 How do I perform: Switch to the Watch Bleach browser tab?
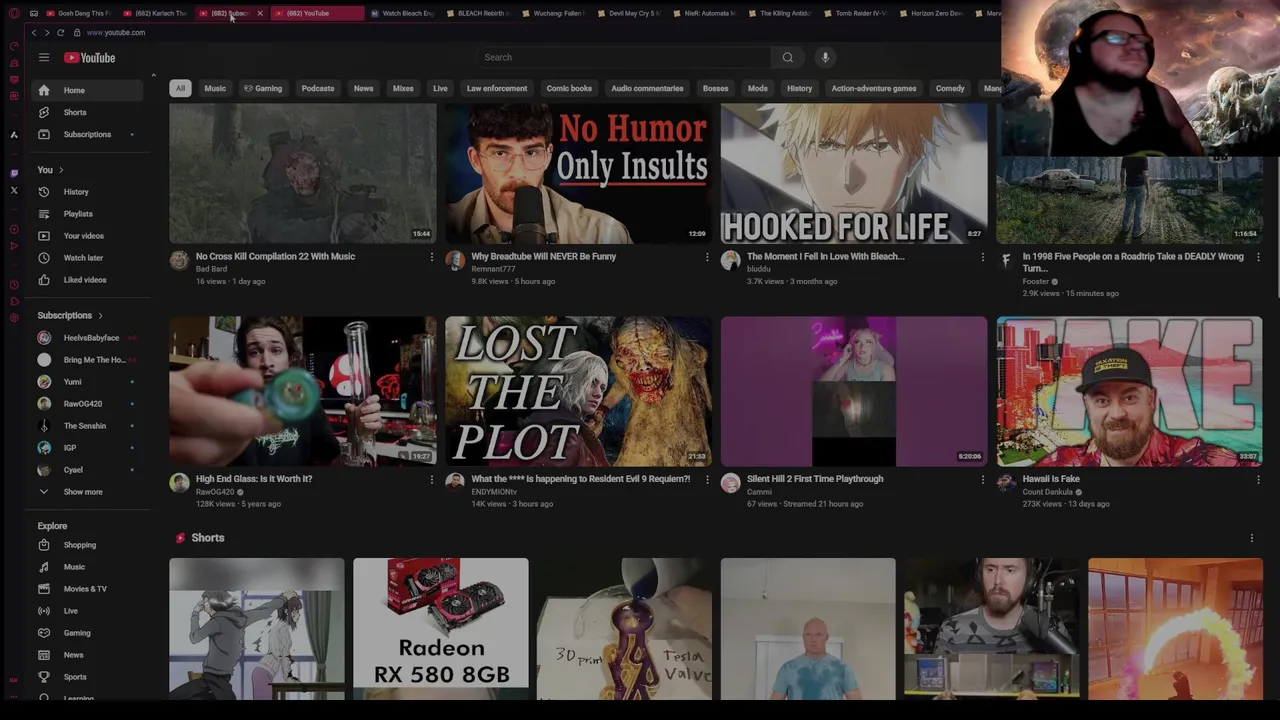point(402,13)
